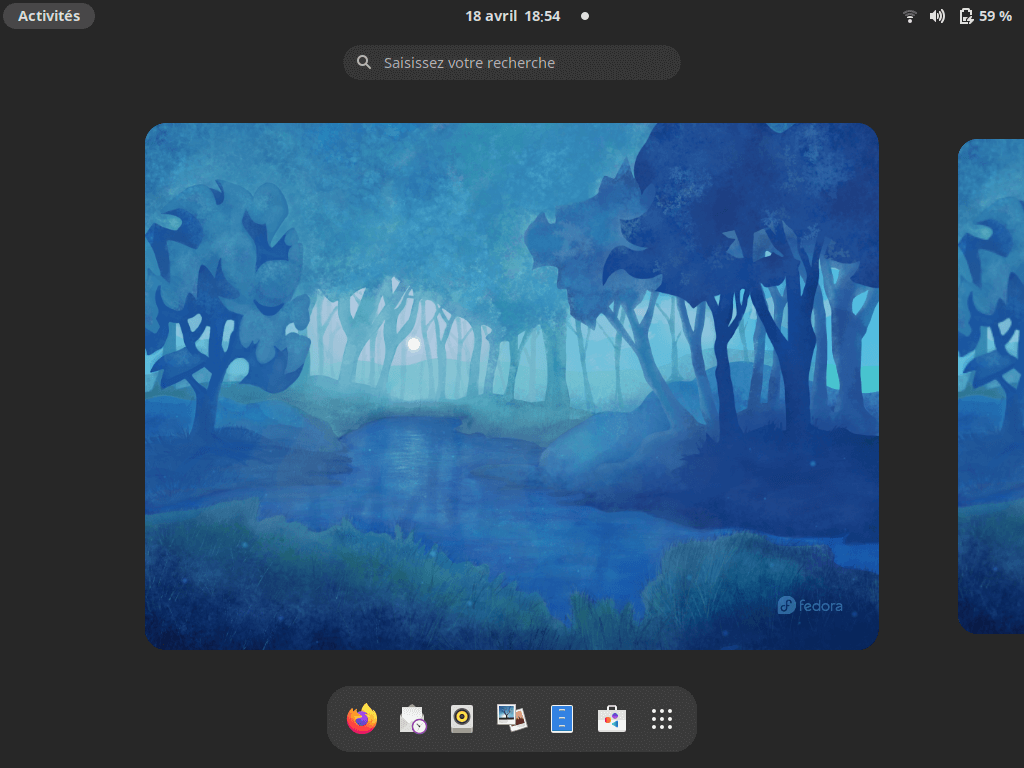Click the volume speaker icon
1024x768 pixels.
tap(937, 16)
